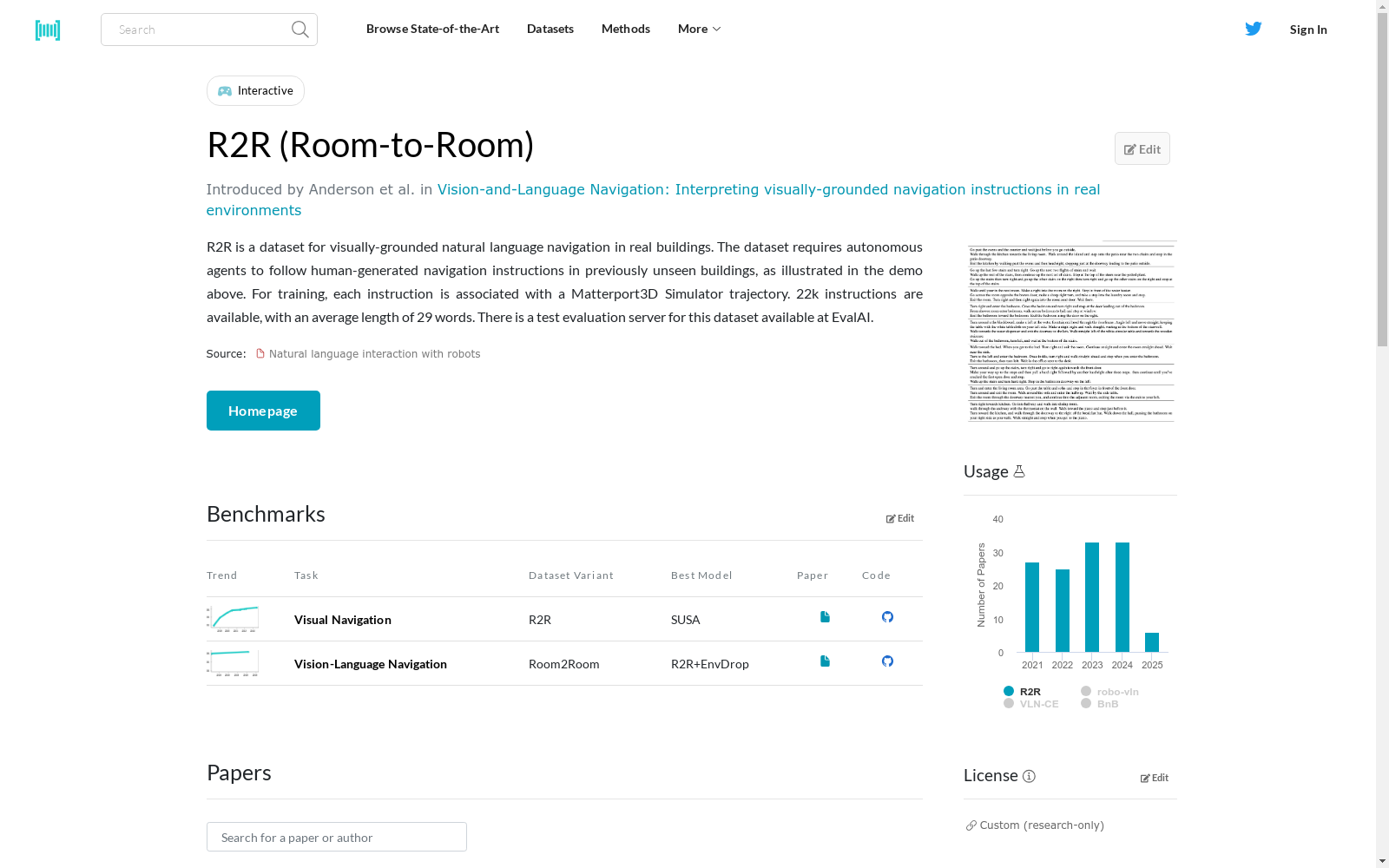Open the Visual Navigation trend thumbnail
The width and height of the screenshot is (1389, 868).
tap(233, 619)
